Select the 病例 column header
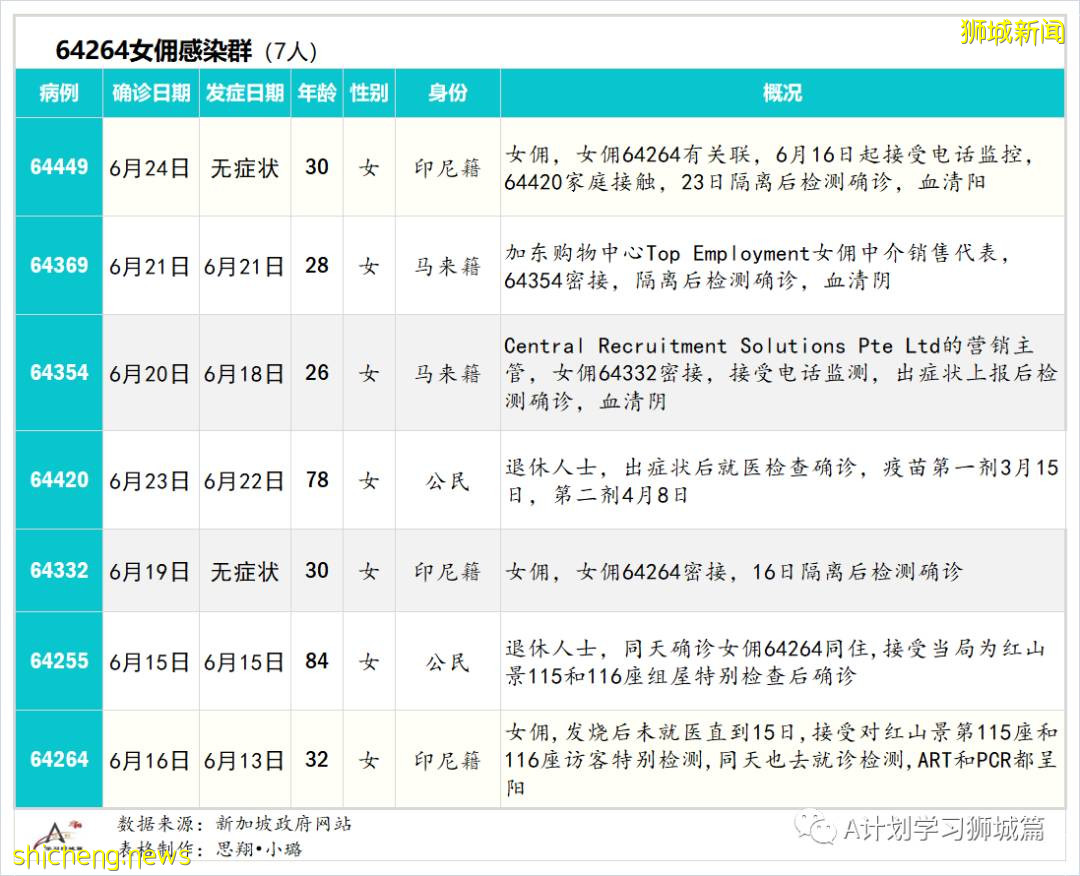This screenshot has height=876, width=1080. pos(59,93)
